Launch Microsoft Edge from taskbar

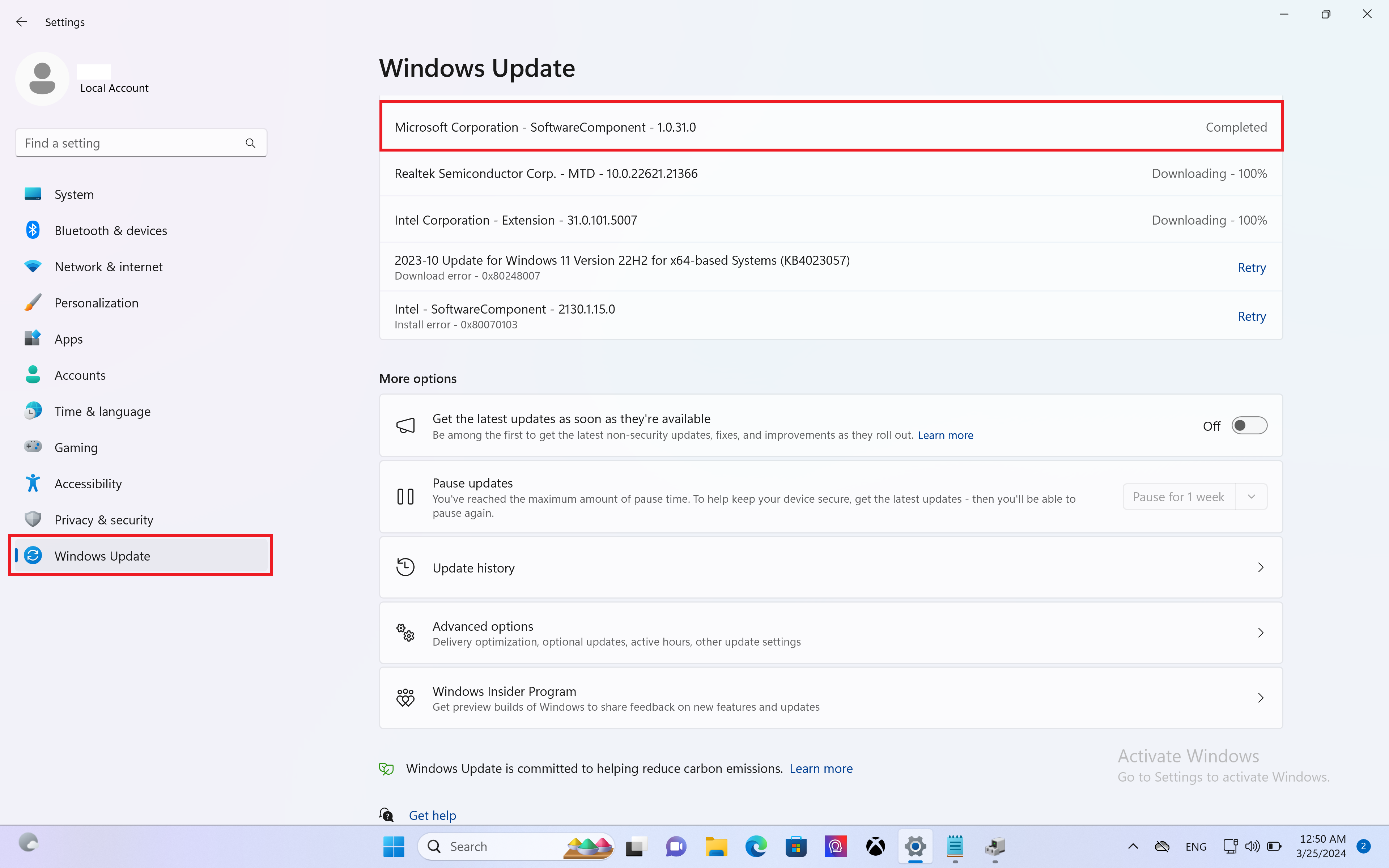[x=756, y=846]
